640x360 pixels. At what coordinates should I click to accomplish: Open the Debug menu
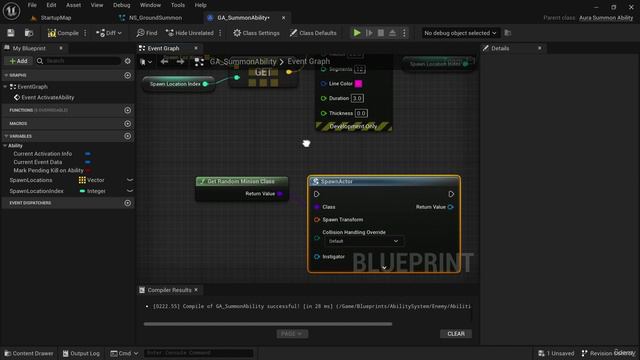[x=121, y=5]
